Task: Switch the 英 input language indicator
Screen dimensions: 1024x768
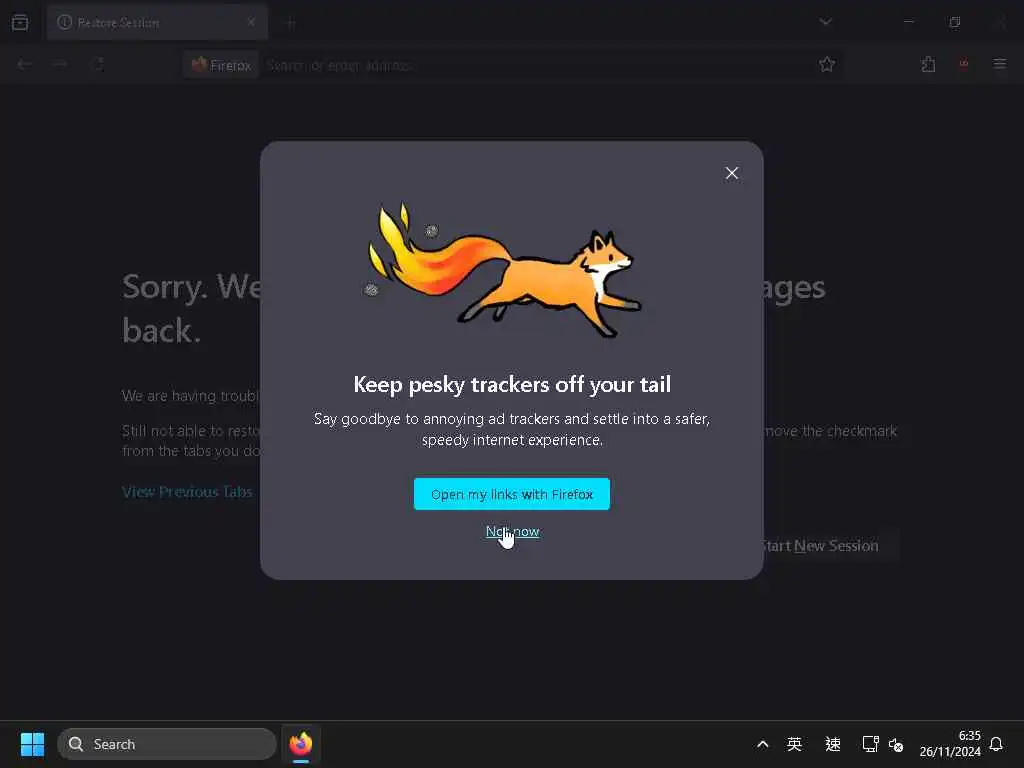Action: tap(795, 744)
